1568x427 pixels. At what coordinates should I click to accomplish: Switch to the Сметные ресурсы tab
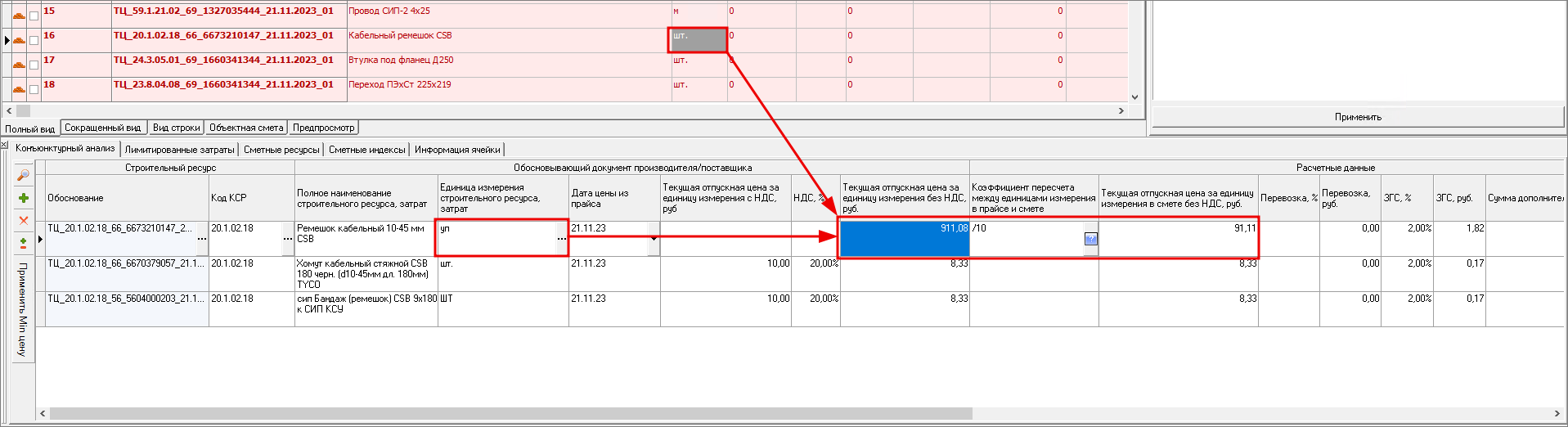281,150
